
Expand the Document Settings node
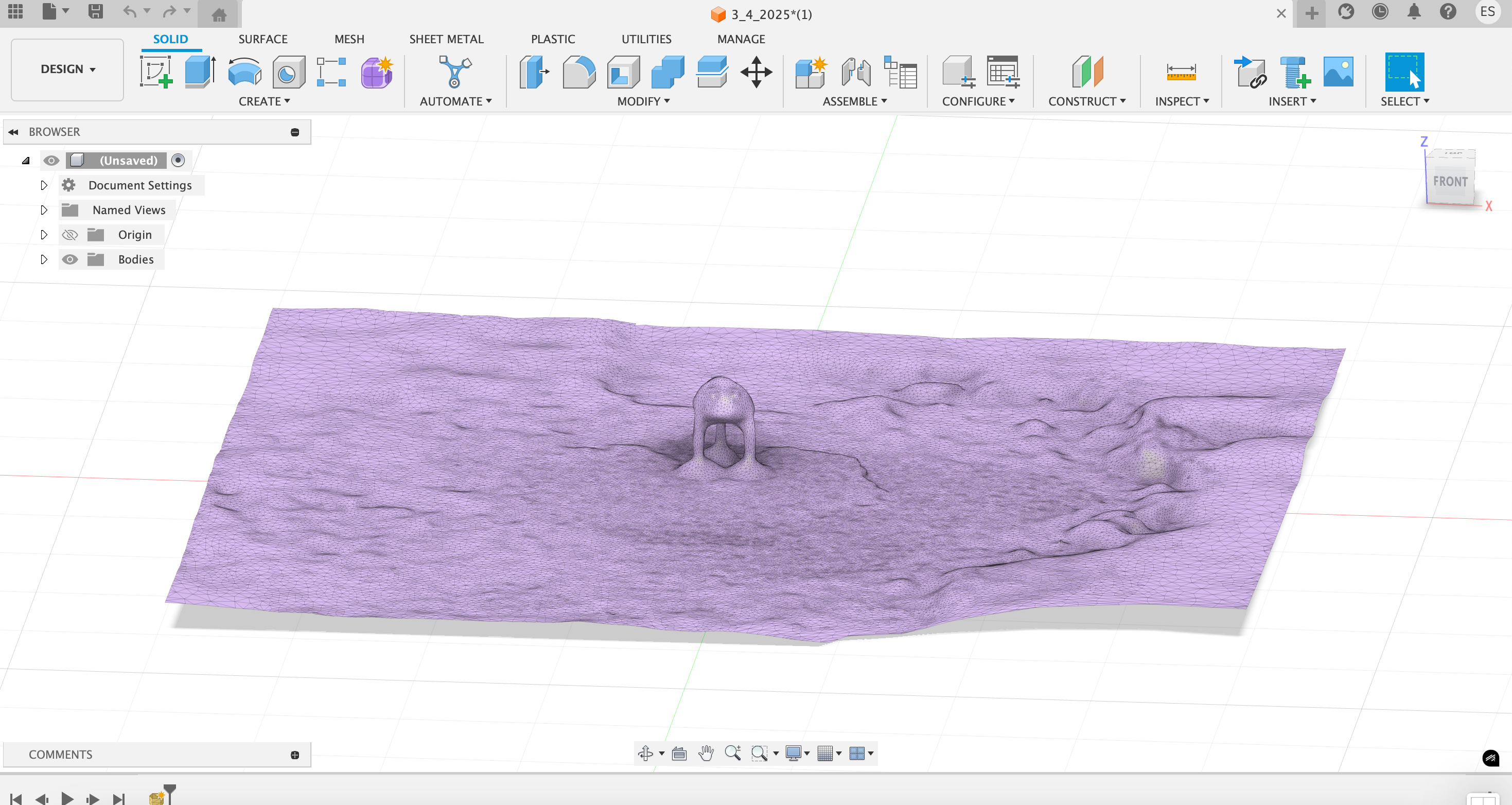(44, 185)
